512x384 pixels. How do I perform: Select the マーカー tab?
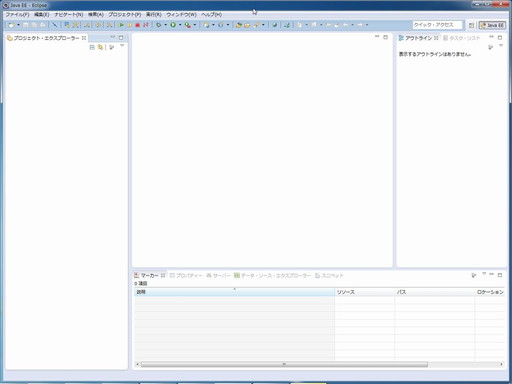pyautogui.click(x=149, y=275)
